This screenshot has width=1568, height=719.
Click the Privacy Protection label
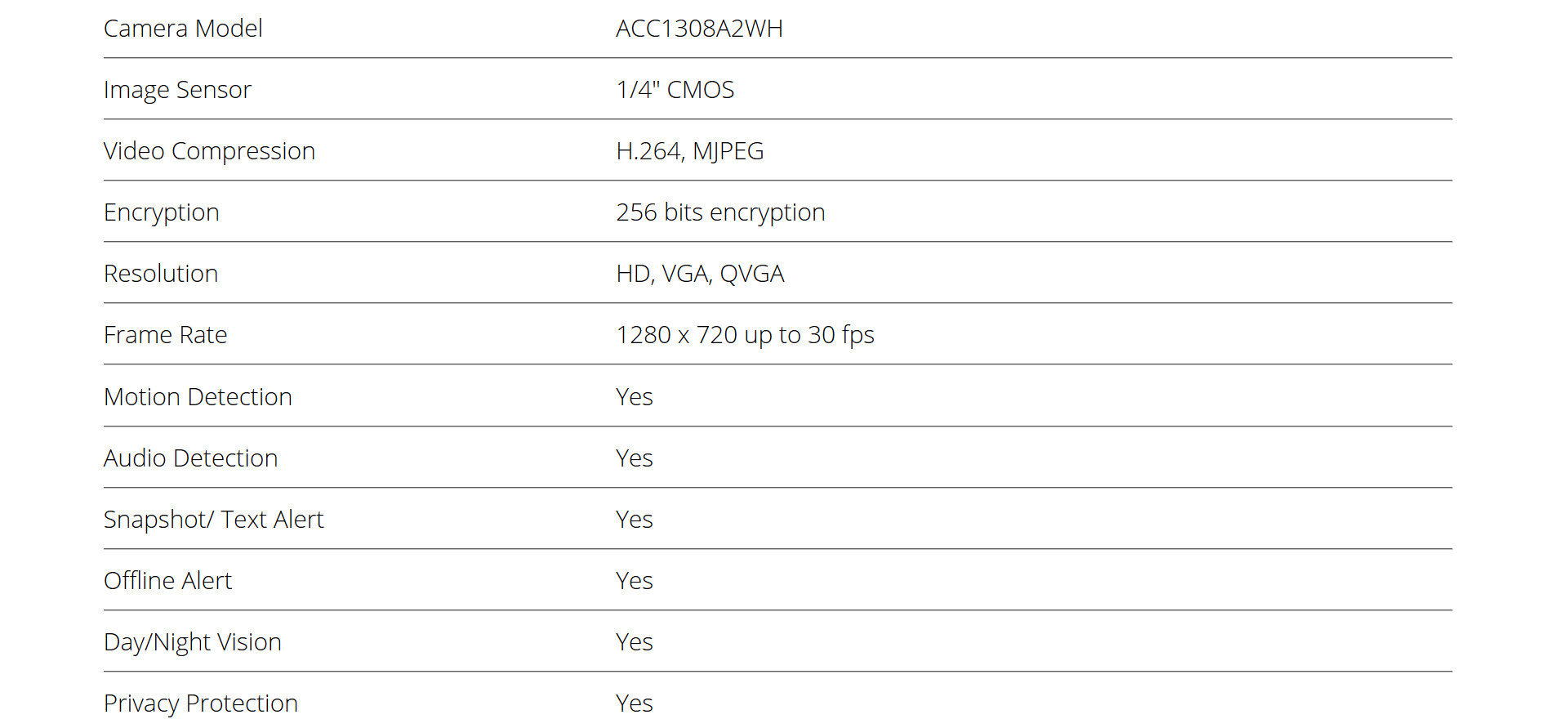[201, 703]
